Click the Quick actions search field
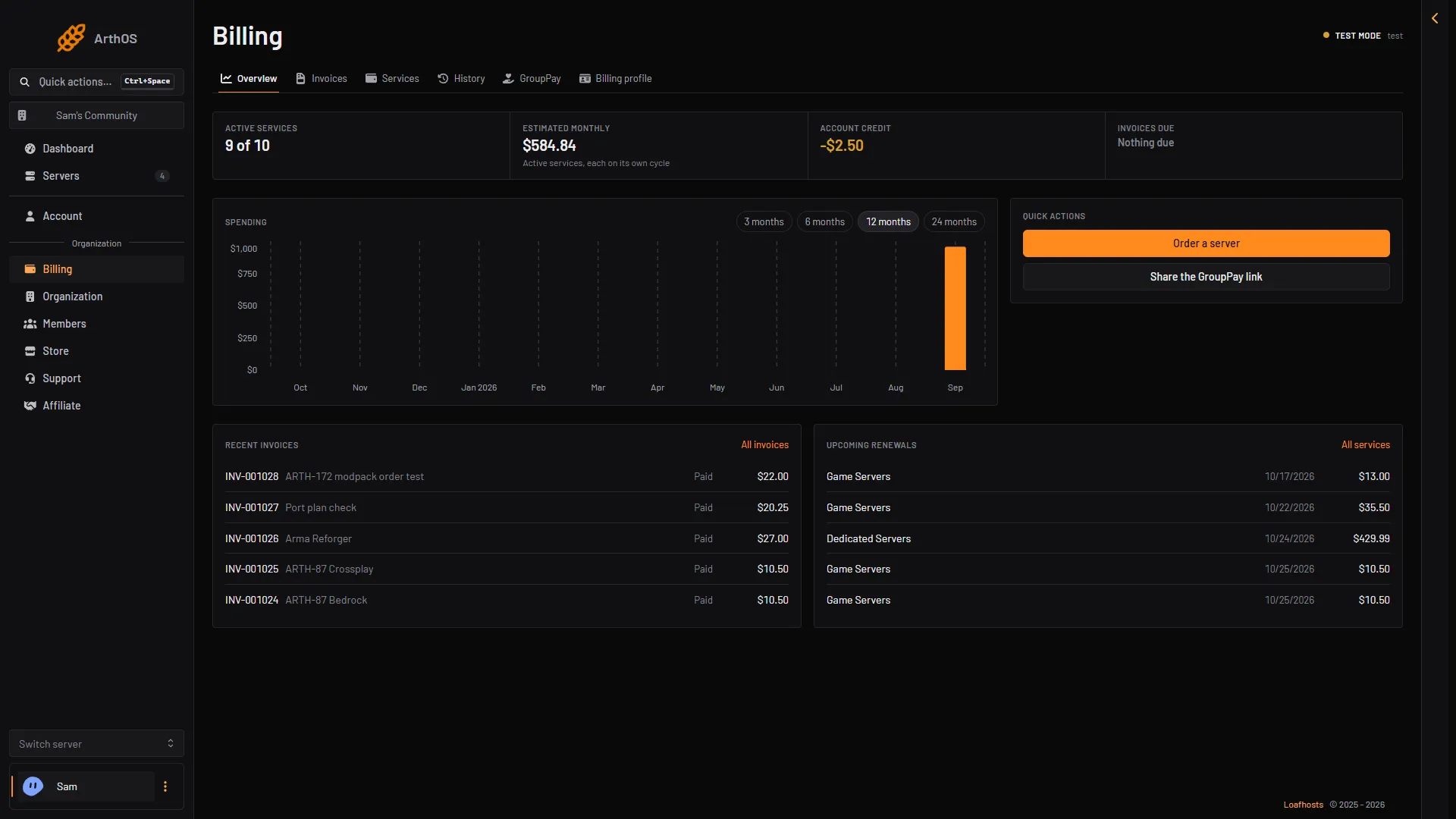The height and width of the screenshot is (819, 1456). pos(96,82)
